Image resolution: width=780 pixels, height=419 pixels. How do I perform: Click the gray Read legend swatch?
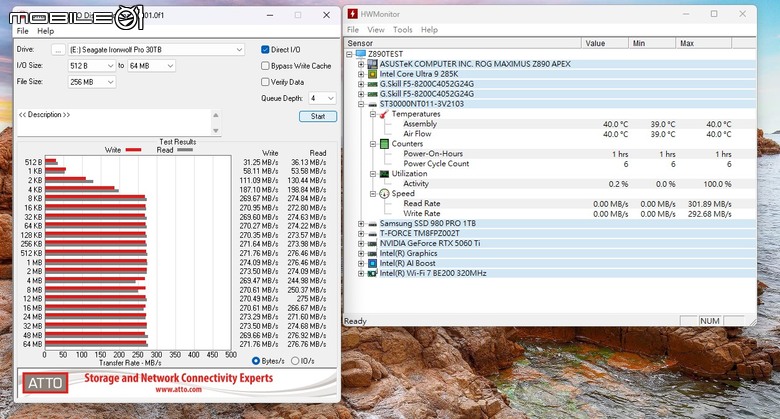[x=185, y=150]
